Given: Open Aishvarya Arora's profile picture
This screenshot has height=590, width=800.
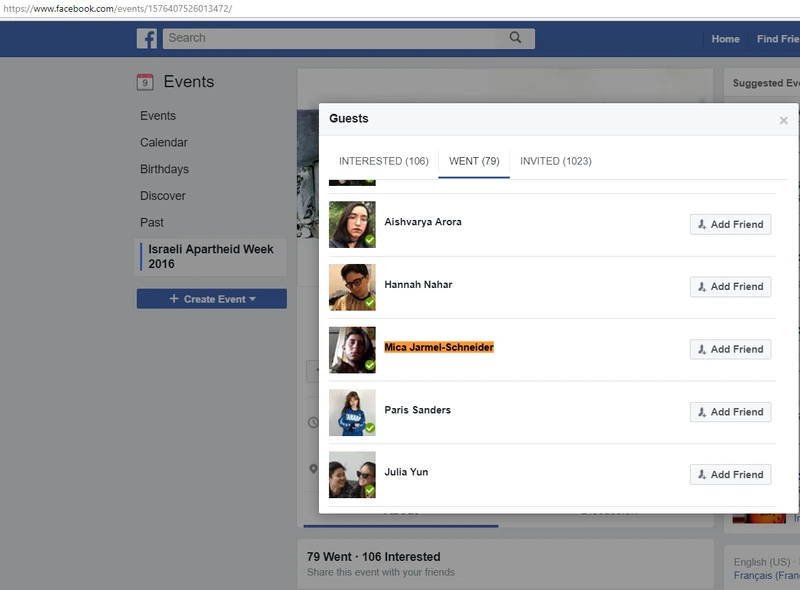Looking at the screenshot, I should click(x=352, y=225).
